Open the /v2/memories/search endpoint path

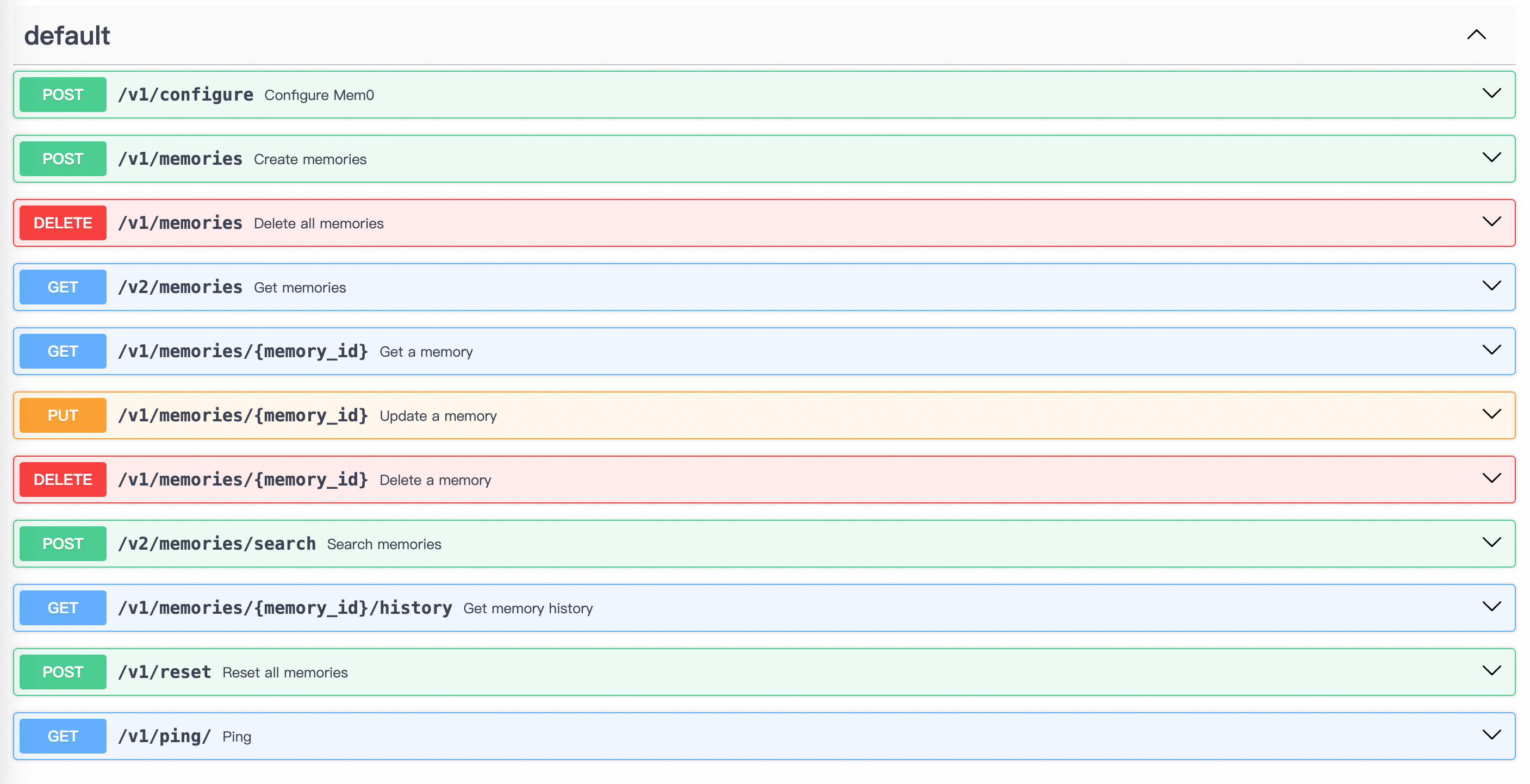[217, 544]
